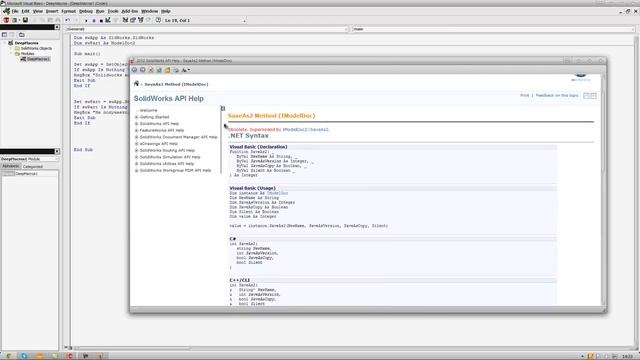Click yellow Home icon in API Help toolbar
The image size is (640, 360).
pyautogui.click(x=167, y=70)
